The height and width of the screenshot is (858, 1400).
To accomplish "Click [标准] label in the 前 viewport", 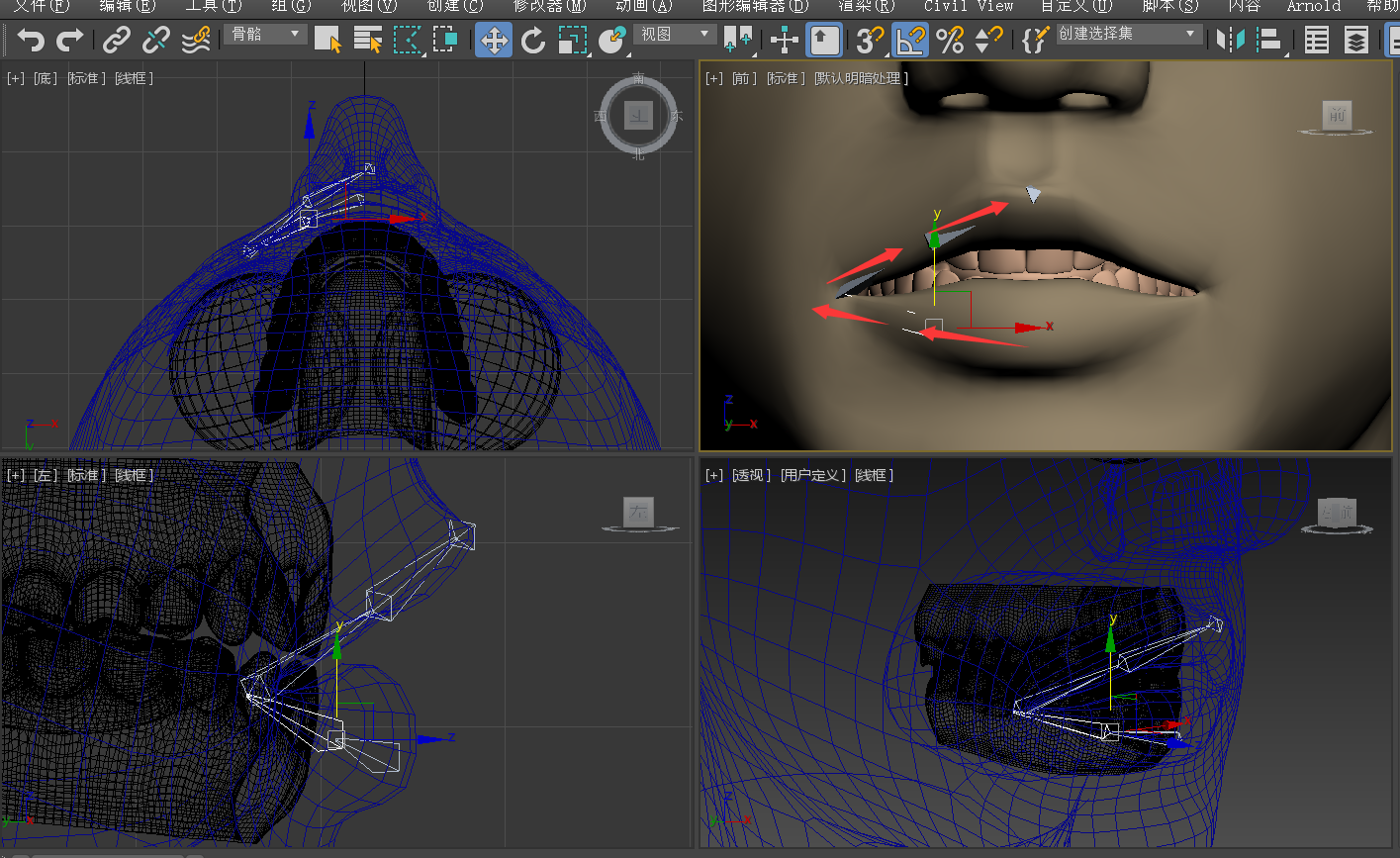I will tap(786, 78).
